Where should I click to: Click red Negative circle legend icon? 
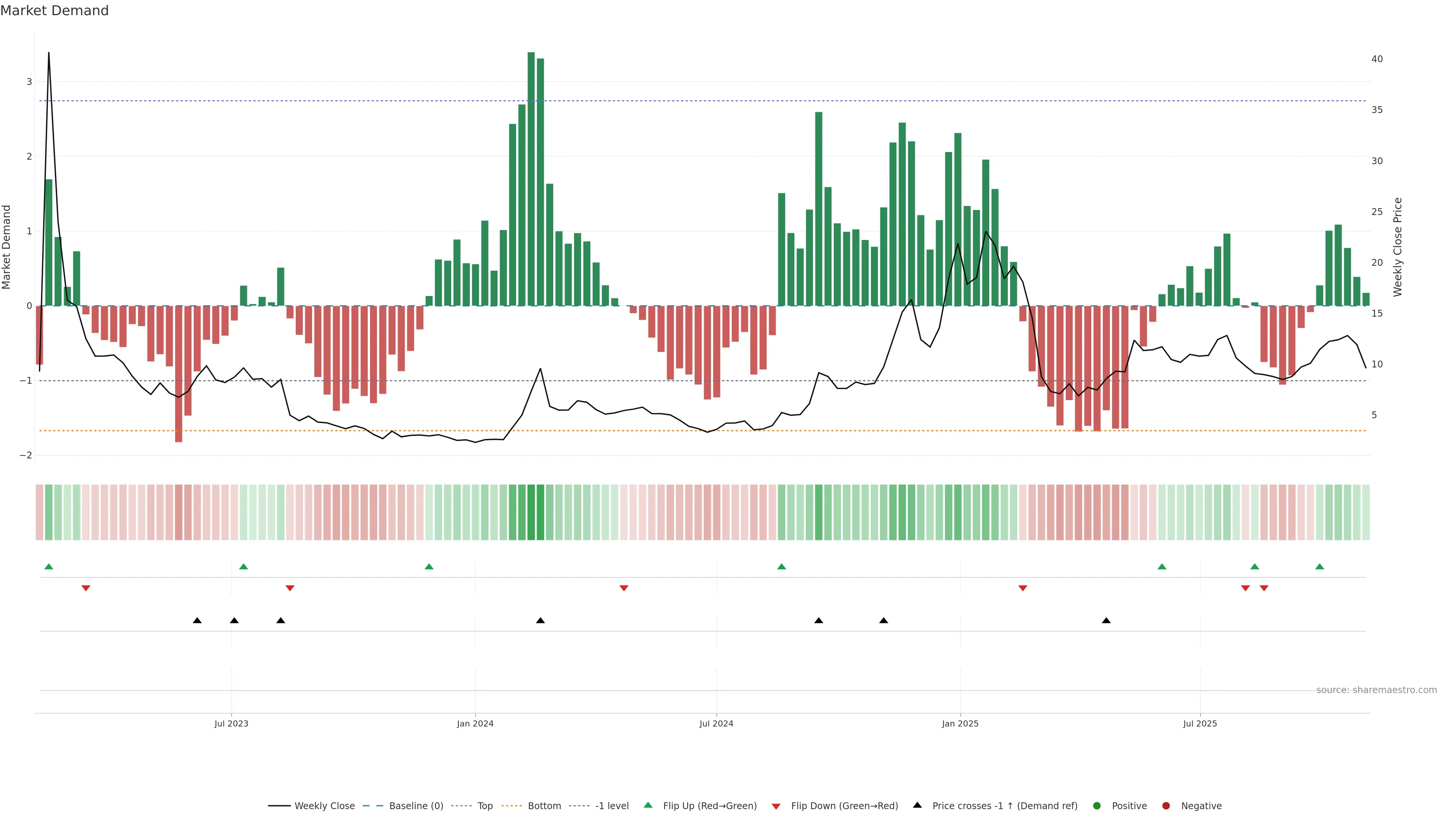[1166, 806]
